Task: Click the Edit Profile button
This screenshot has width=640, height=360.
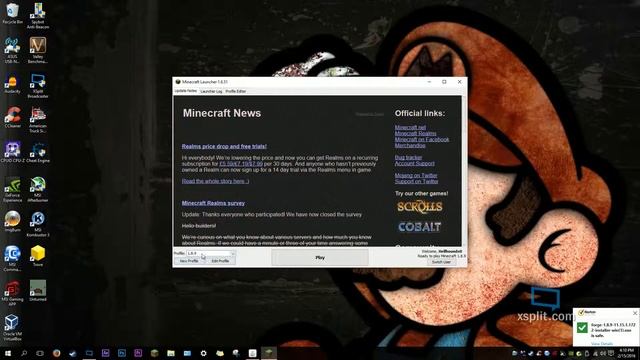Action: click(220, 261)
